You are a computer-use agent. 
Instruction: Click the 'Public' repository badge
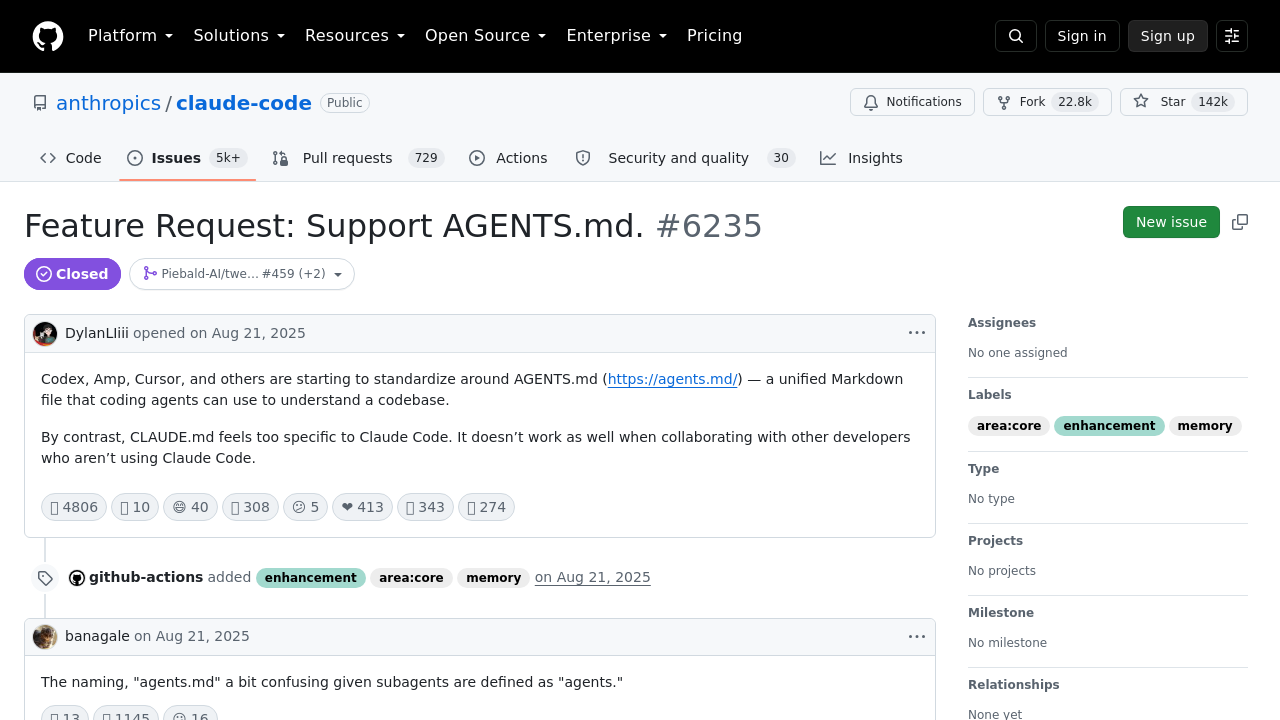click(345, 103)
